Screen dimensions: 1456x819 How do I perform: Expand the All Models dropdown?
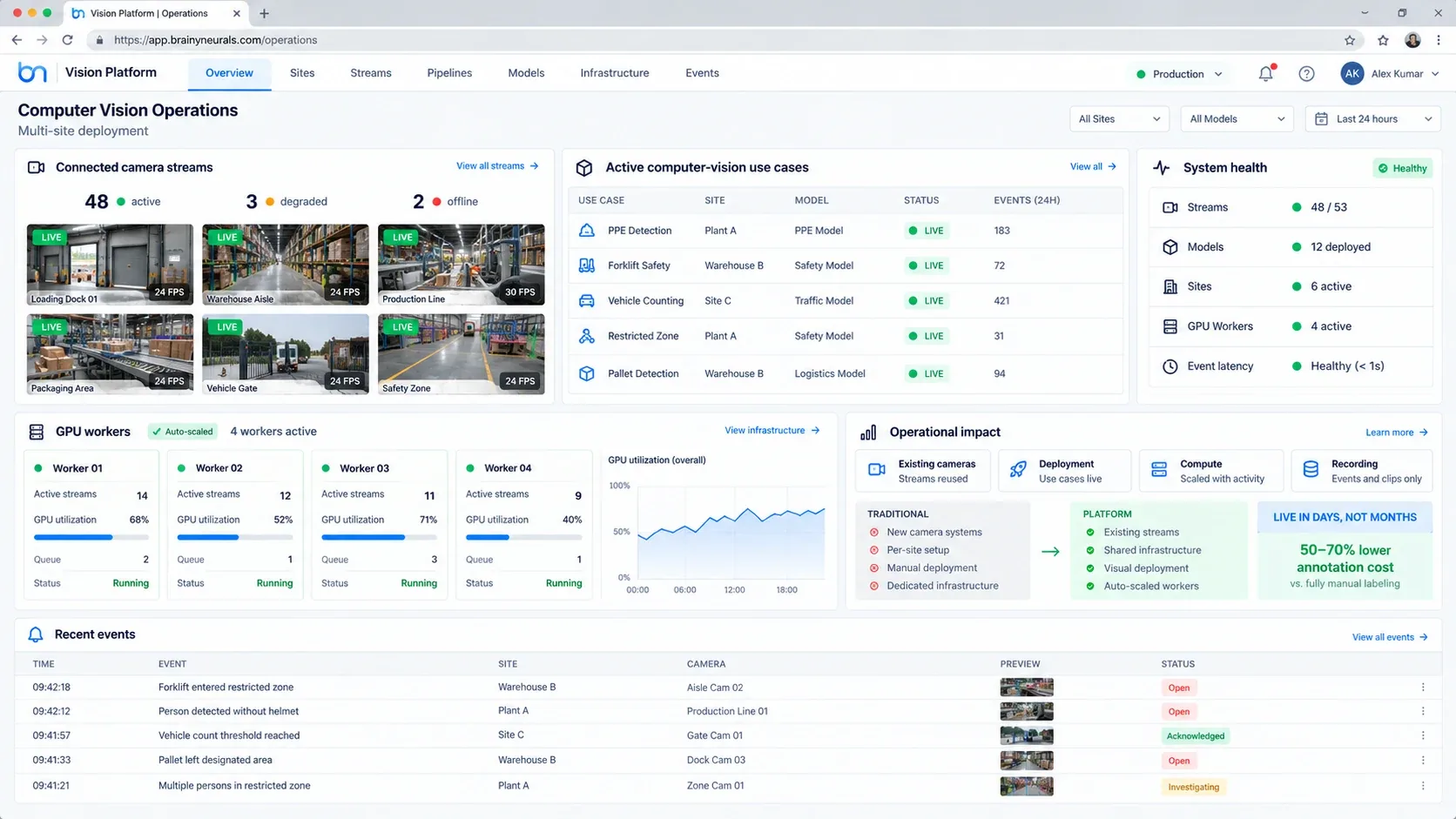click(x=1237, y=119)
